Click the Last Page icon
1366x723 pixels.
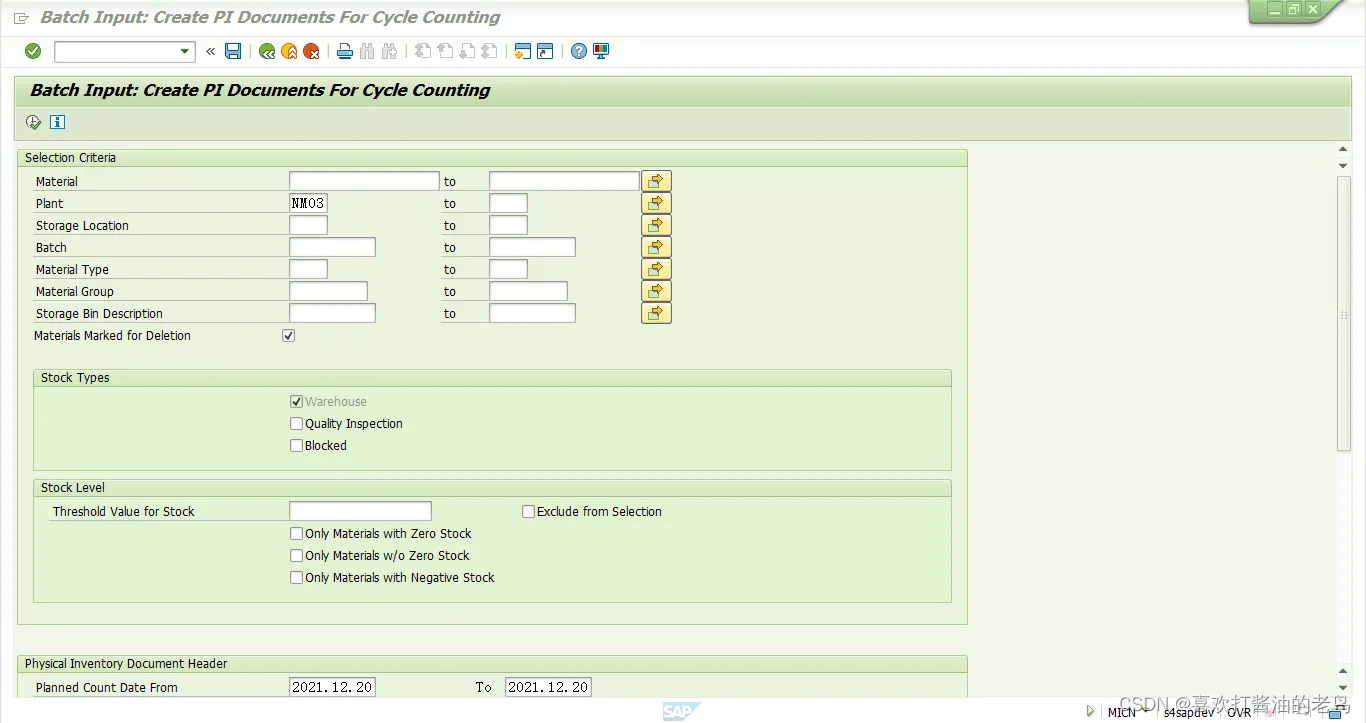(x=489, y=51)
